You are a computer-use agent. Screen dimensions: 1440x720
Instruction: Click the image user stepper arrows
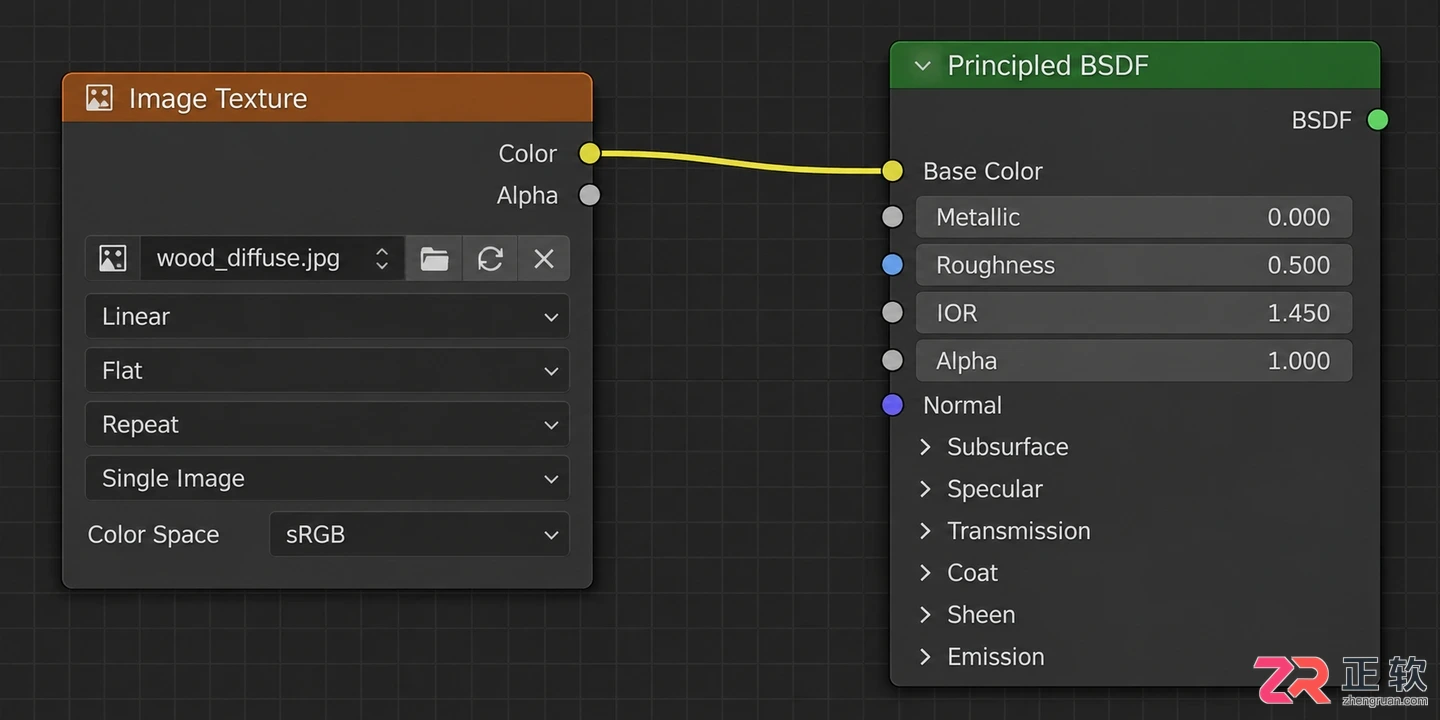pyautogui.click(x=382, y=259)
